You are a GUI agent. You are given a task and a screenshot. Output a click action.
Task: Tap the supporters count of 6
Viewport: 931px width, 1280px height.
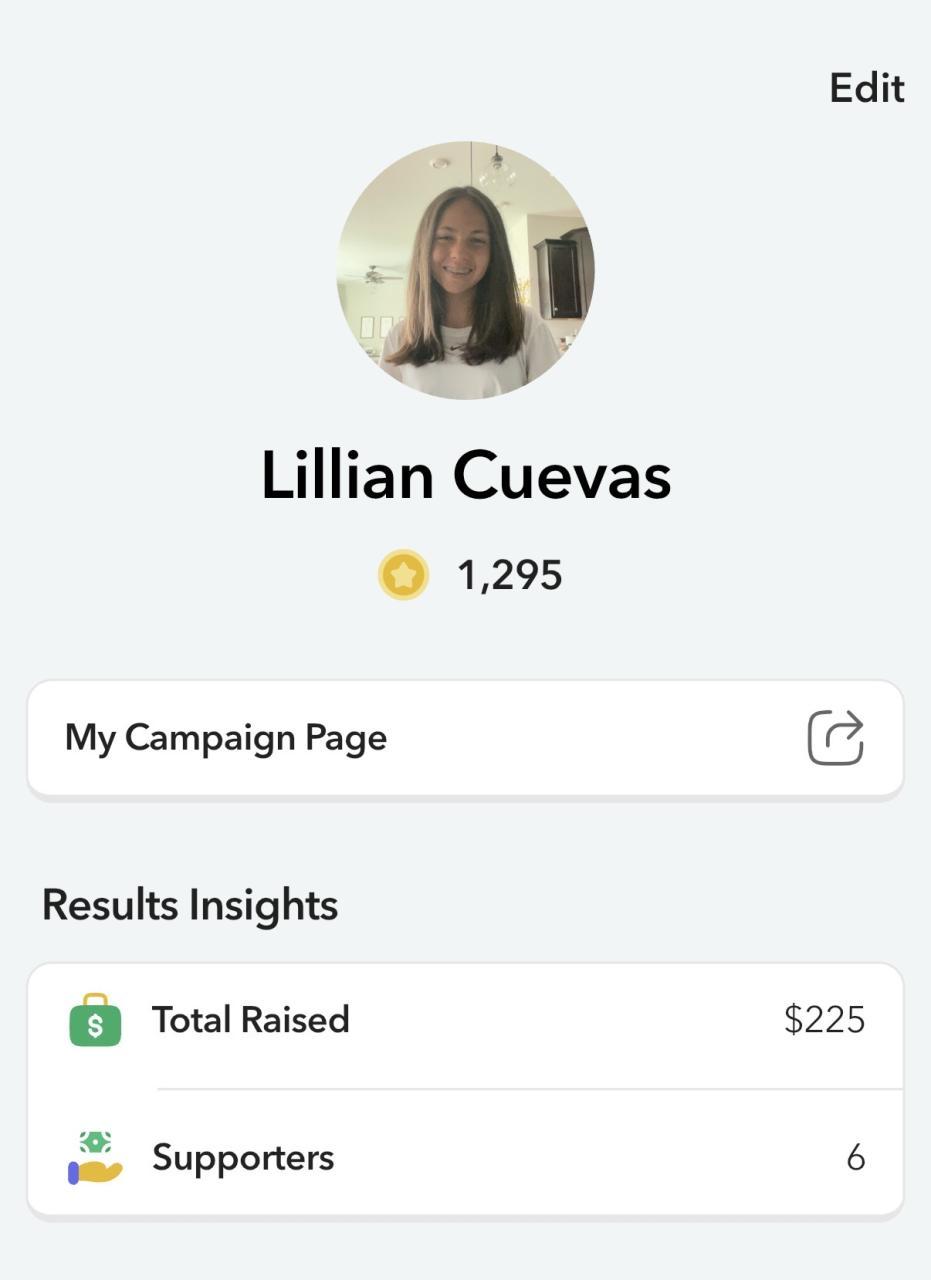[x=855, y=1158]
